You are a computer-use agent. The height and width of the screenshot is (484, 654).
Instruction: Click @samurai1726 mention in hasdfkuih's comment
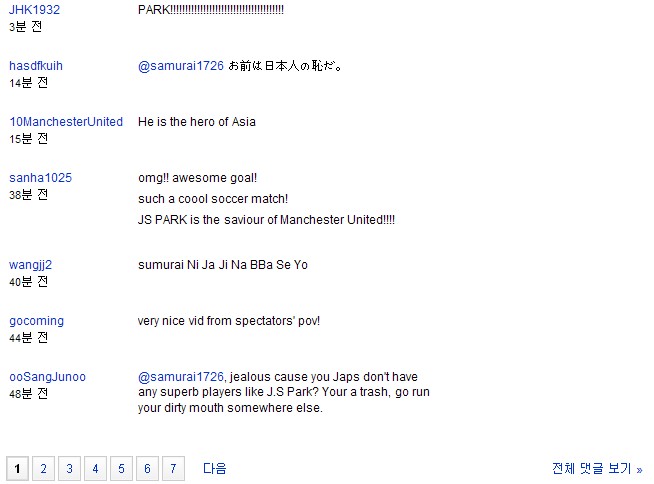click(x=181, y=66)
